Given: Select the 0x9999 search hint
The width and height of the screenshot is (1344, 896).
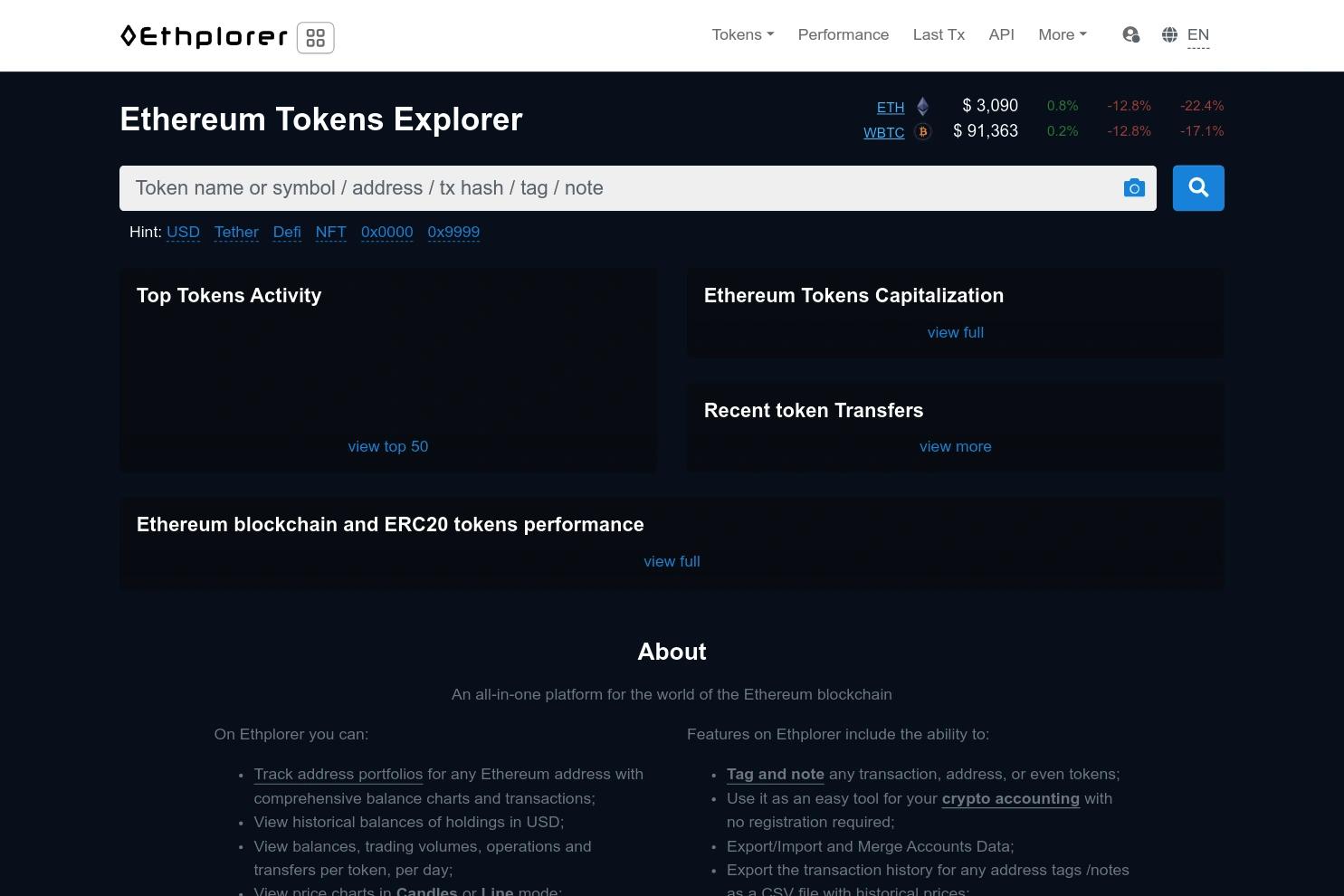Looking at the screenshot, I should pos(453,233).
